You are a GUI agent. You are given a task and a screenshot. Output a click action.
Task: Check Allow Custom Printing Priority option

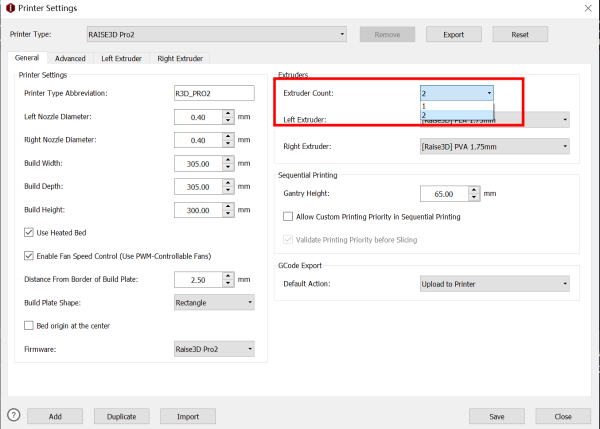(288, 216)
